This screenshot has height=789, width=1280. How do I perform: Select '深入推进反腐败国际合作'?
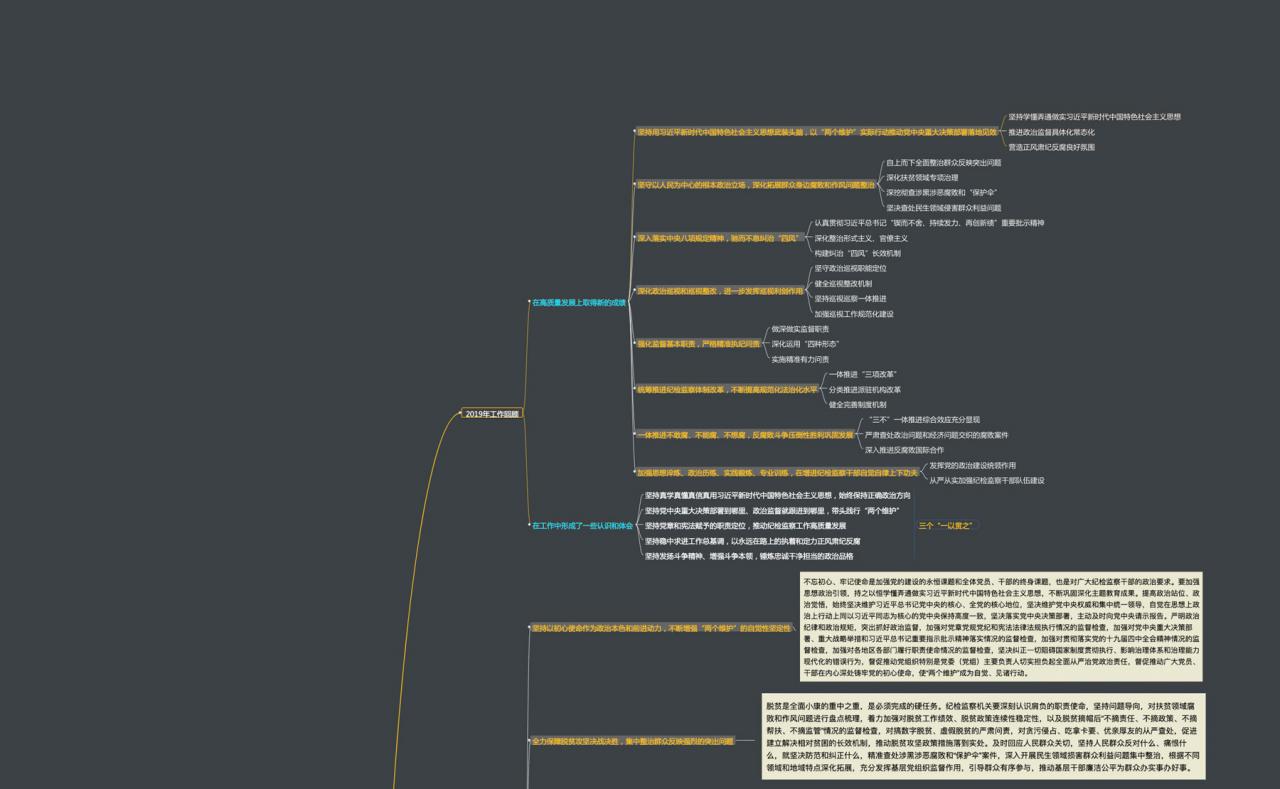coord(905,450)
